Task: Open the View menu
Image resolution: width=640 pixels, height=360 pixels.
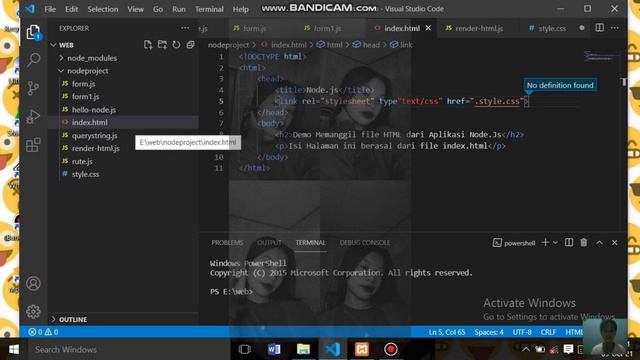Action: (135, 9)
